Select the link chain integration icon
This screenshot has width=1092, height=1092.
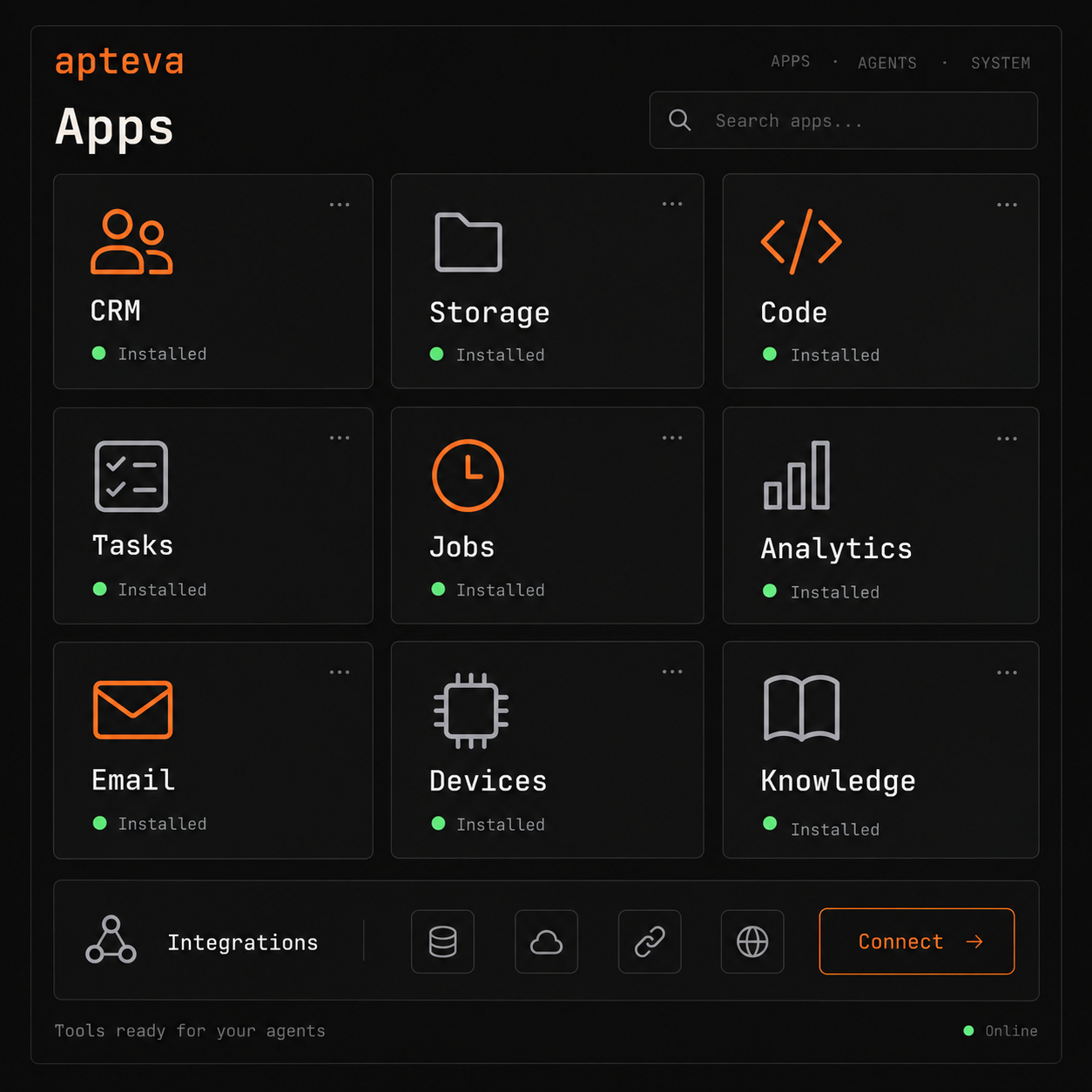650,941
